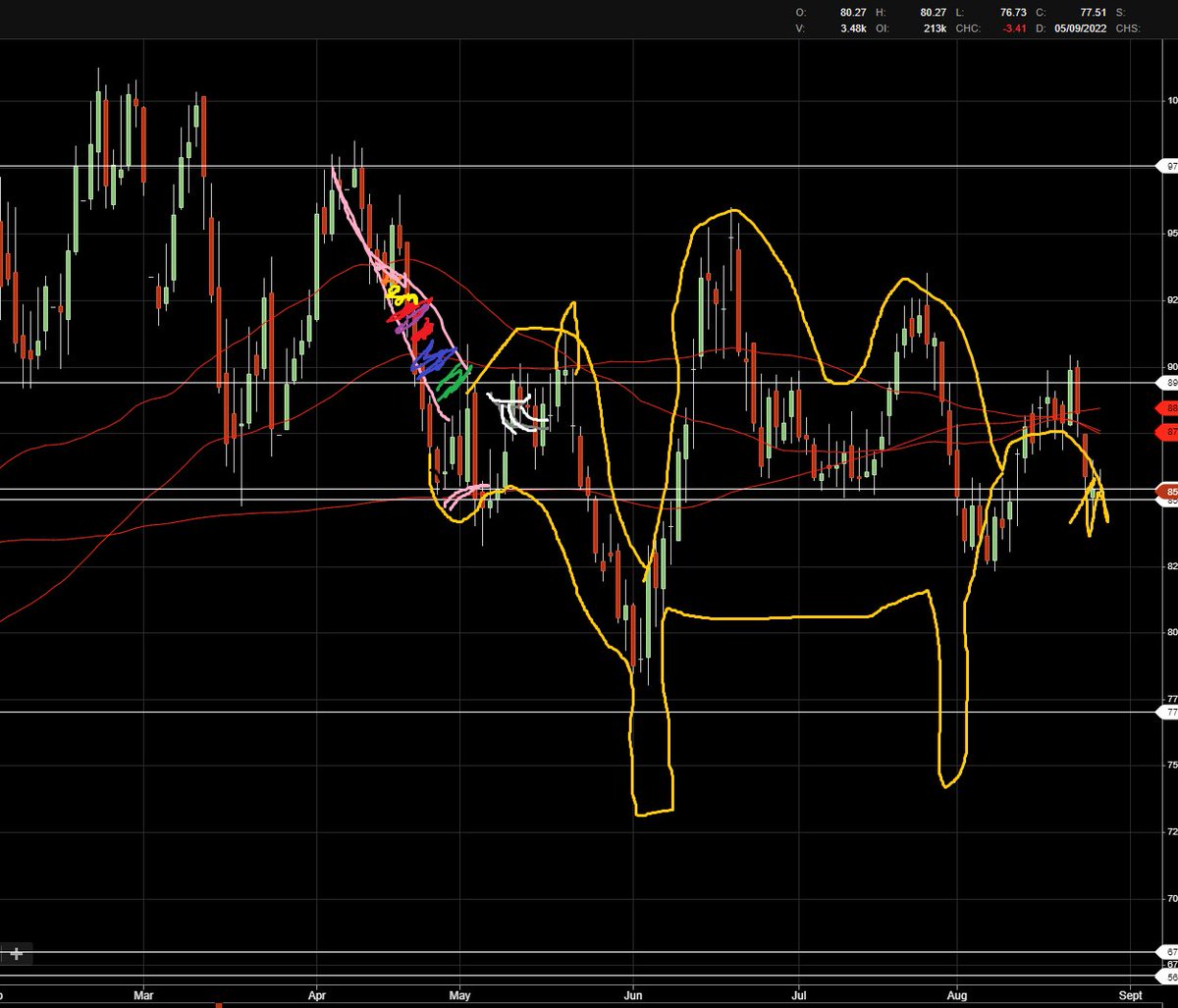Click the 70 label on price axis
The height and width of the screenshot is (1008, 1178).
pos(1171,898)
